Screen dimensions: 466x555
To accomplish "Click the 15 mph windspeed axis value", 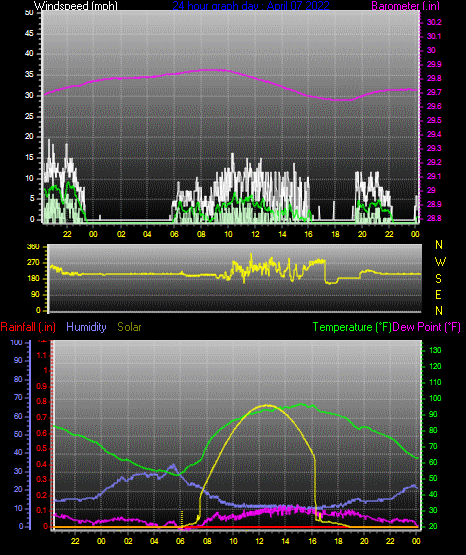I will pos(29,158).
